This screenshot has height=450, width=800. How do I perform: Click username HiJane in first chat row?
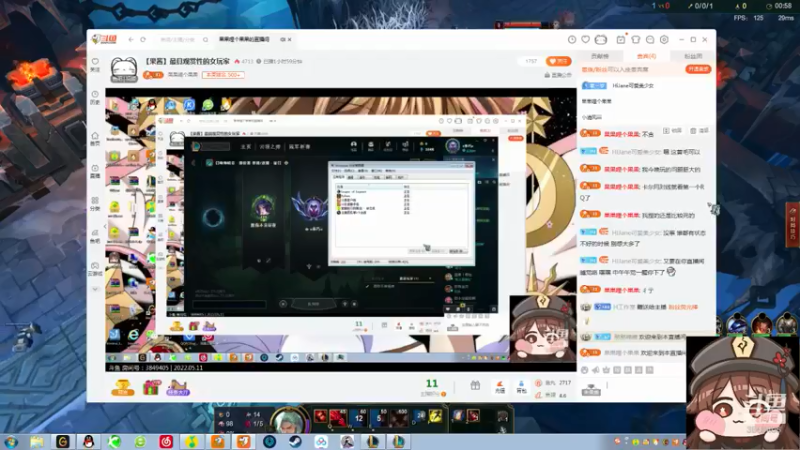tap(633, 86)
